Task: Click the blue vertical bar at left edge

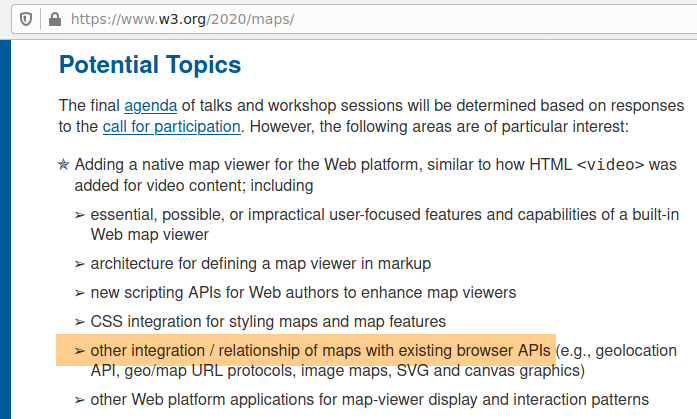Action: pos(4,230)
